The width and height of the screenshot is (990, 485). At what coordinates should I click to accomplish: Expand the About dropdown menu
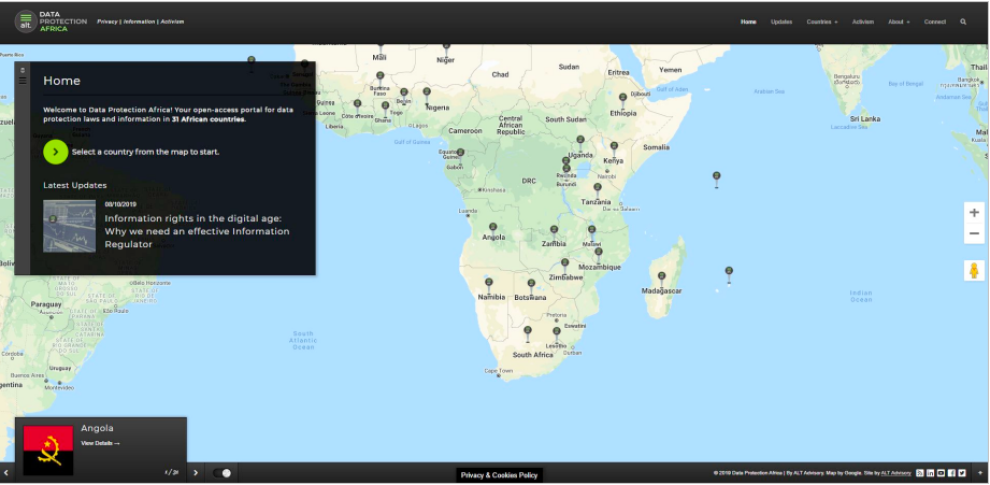tap(898, 21)
